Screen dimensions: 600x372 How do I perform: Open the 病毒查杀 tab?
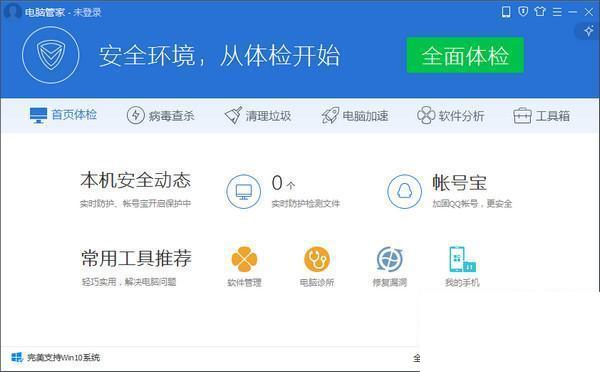coord(161,116)
